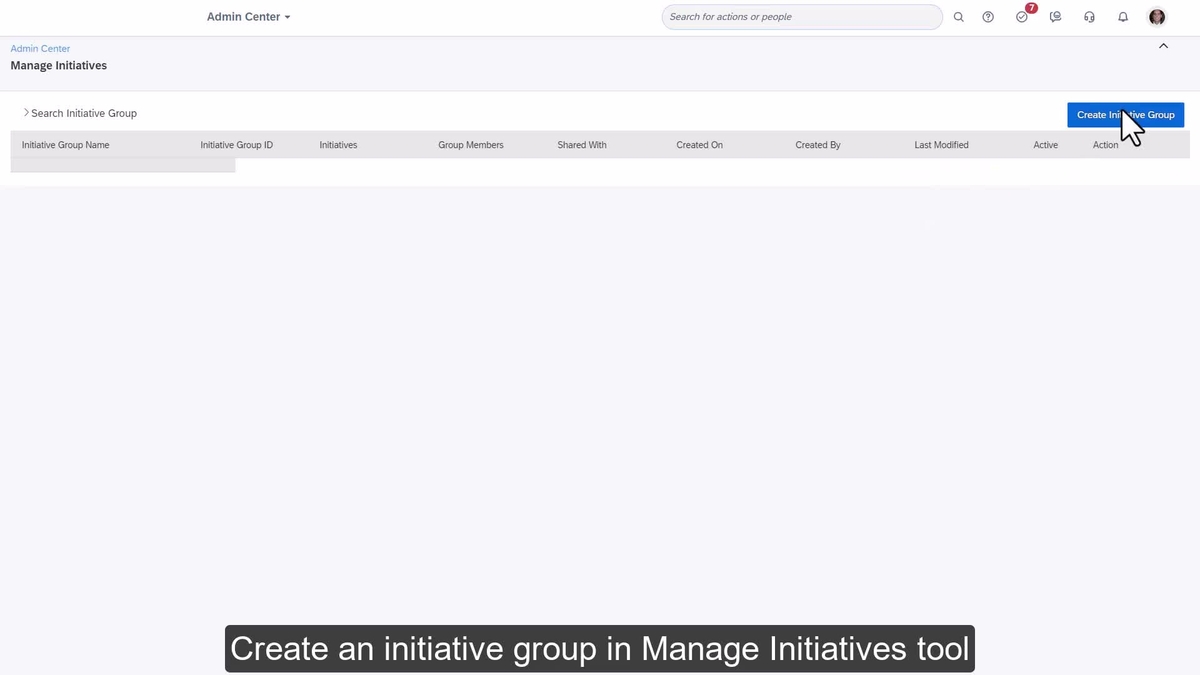Select the empty first table row
The image size is (1200, 675).
122,165
